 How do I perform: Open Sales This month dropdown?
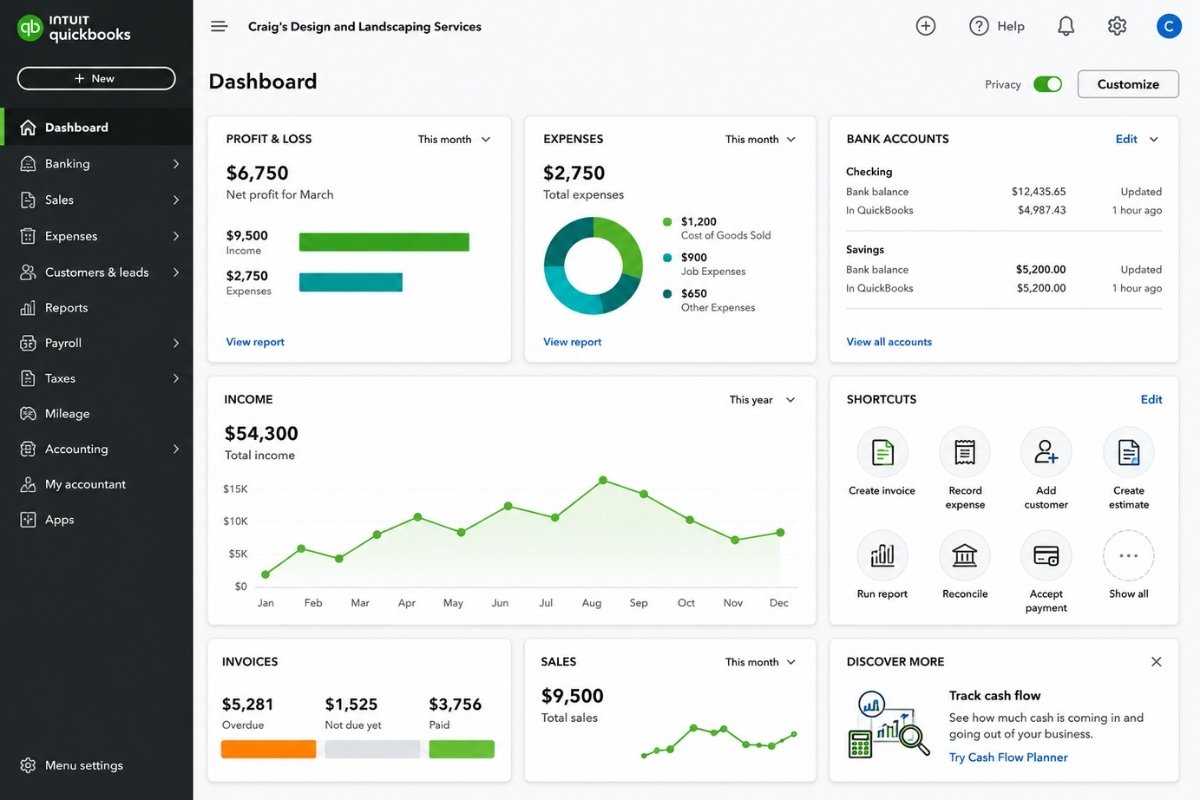pos(761,662)
